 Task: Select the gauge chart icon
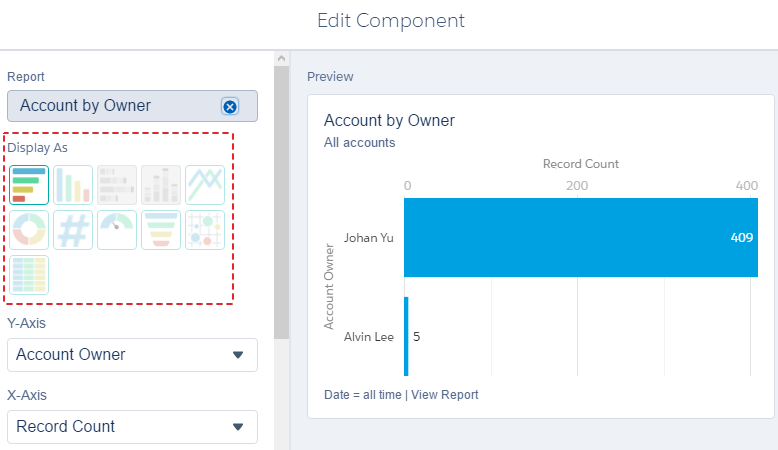(x=117, y=230)
